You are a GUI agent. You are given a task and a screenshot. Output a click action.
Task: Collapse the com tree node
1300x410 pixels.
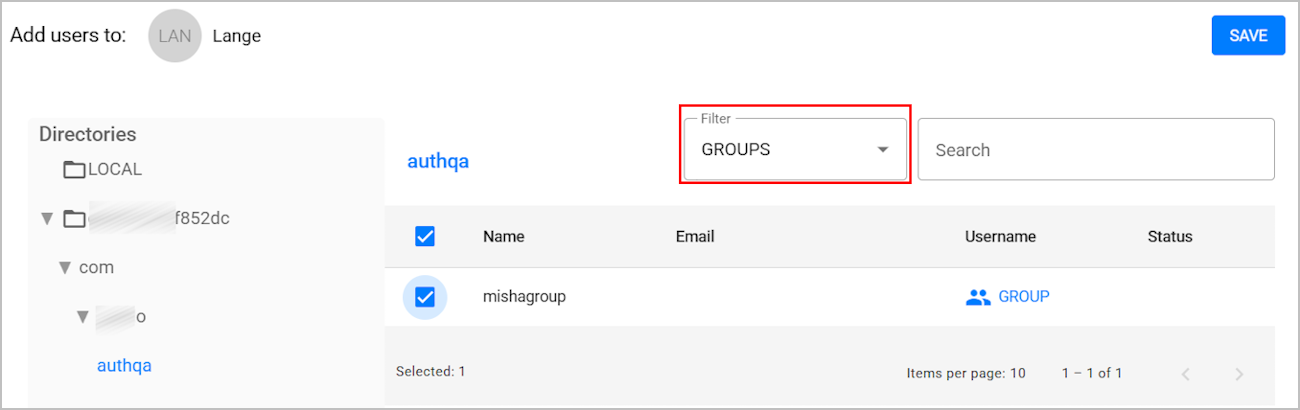pyautogui.click(x=65, y=267)
